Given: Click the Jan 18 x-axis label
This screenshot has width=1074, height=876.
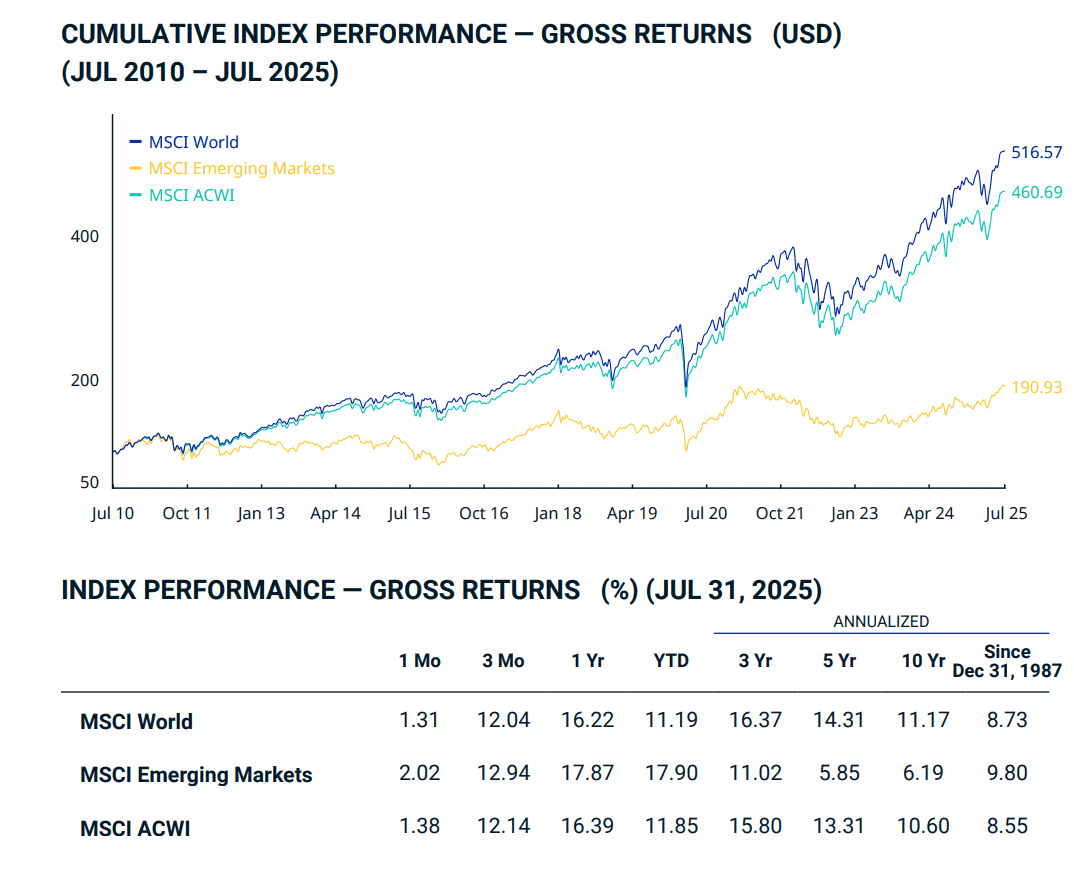Looking at the screenshot, I should coord(558,514).
